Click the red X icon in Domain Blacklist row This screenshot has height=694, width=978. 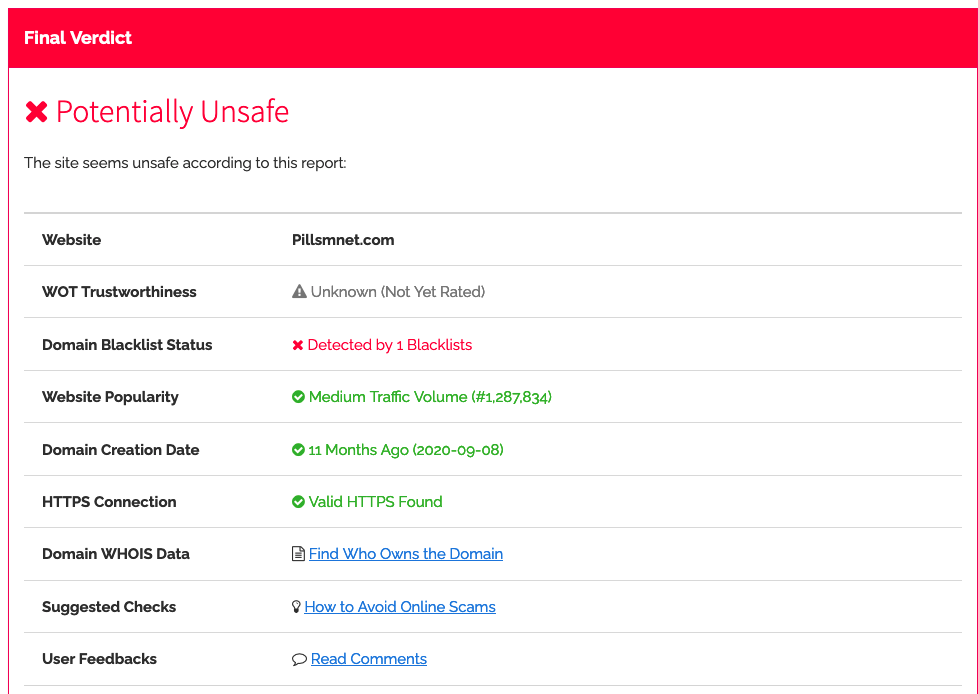click(x=297, y=345)
